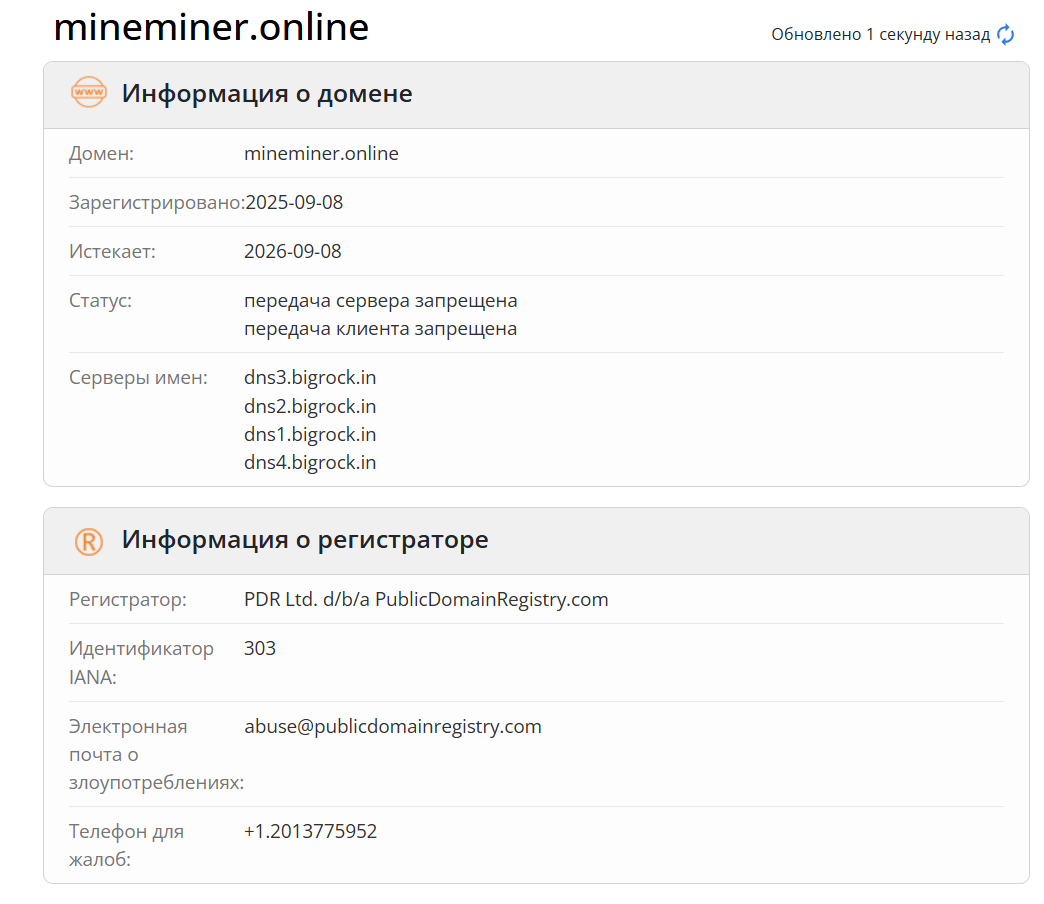Click name server dns4.bigrock.in
Image resolution: width=1044 pixels, height=904 pixels.
click(310, 462)
